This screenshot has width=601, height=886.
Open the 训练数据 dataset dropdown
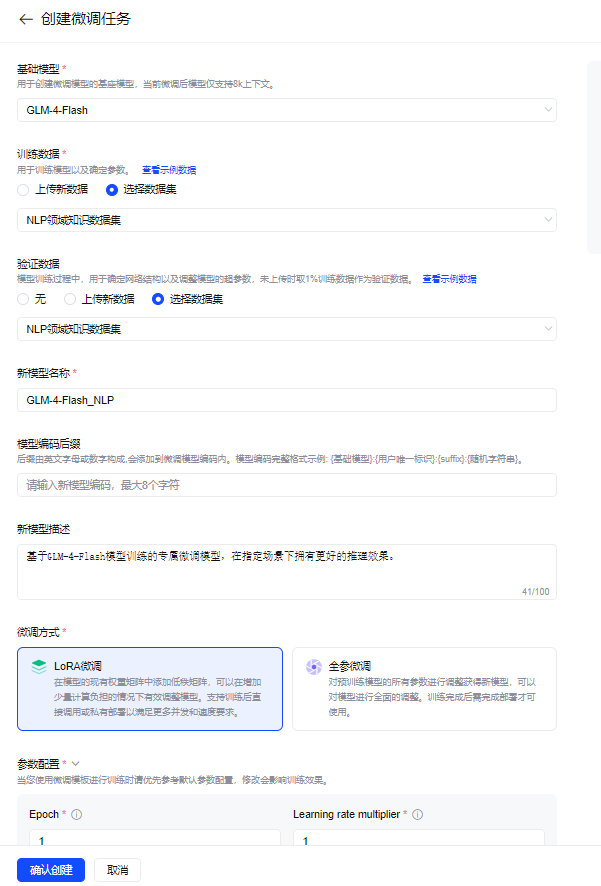(x=287, y=220)
